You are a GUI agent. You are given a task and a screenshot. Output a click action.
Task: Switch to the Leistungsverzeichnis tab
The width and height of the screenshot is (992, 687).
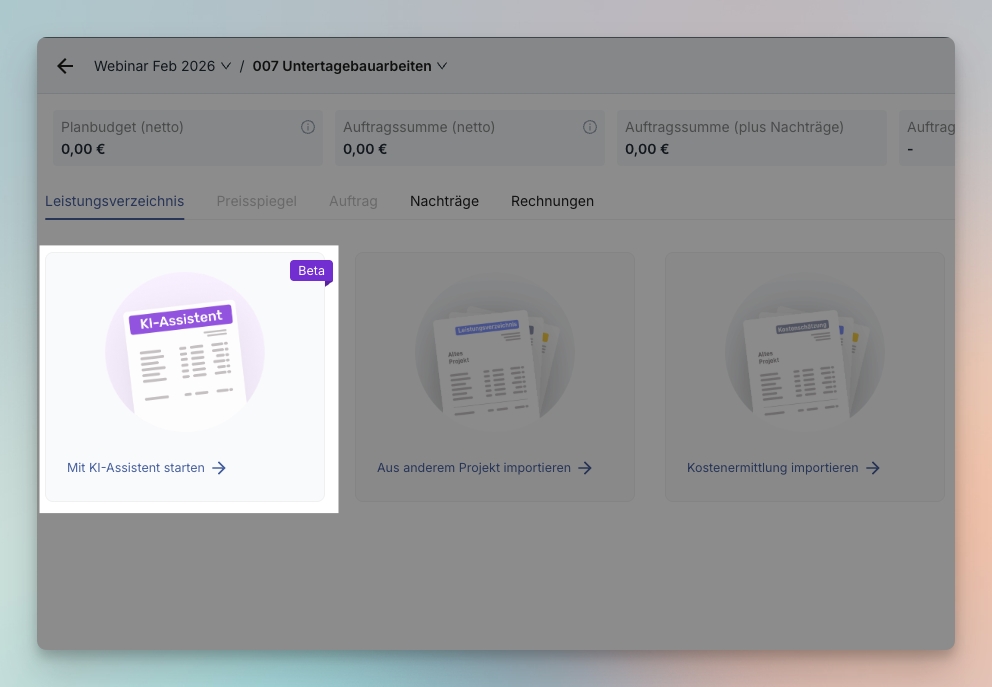pos(115,201)
